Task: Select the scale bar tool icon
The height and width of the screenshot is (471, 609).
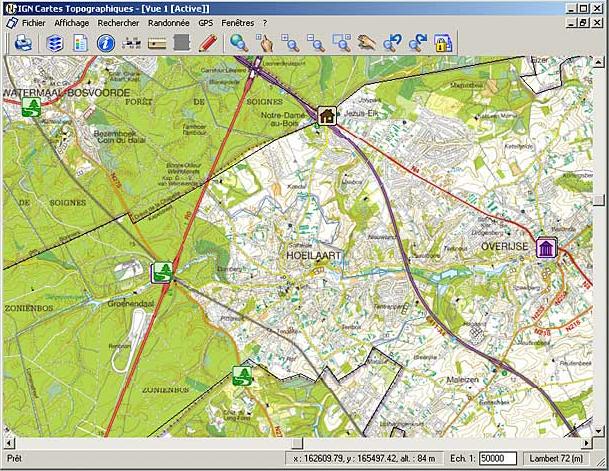Action: 131,43
